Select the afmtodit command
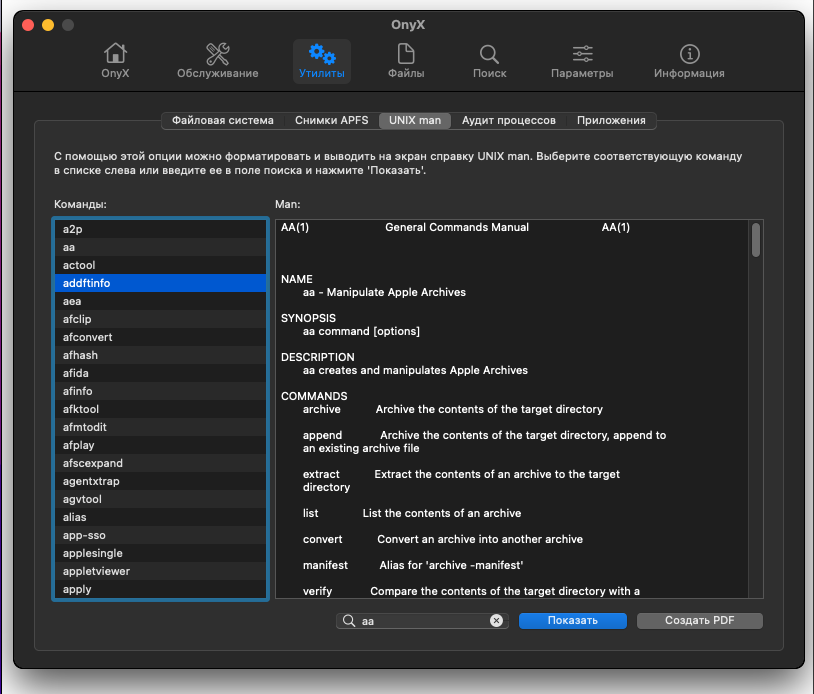The height and width of the screenshot is (694, 814). tap(160, 427)
